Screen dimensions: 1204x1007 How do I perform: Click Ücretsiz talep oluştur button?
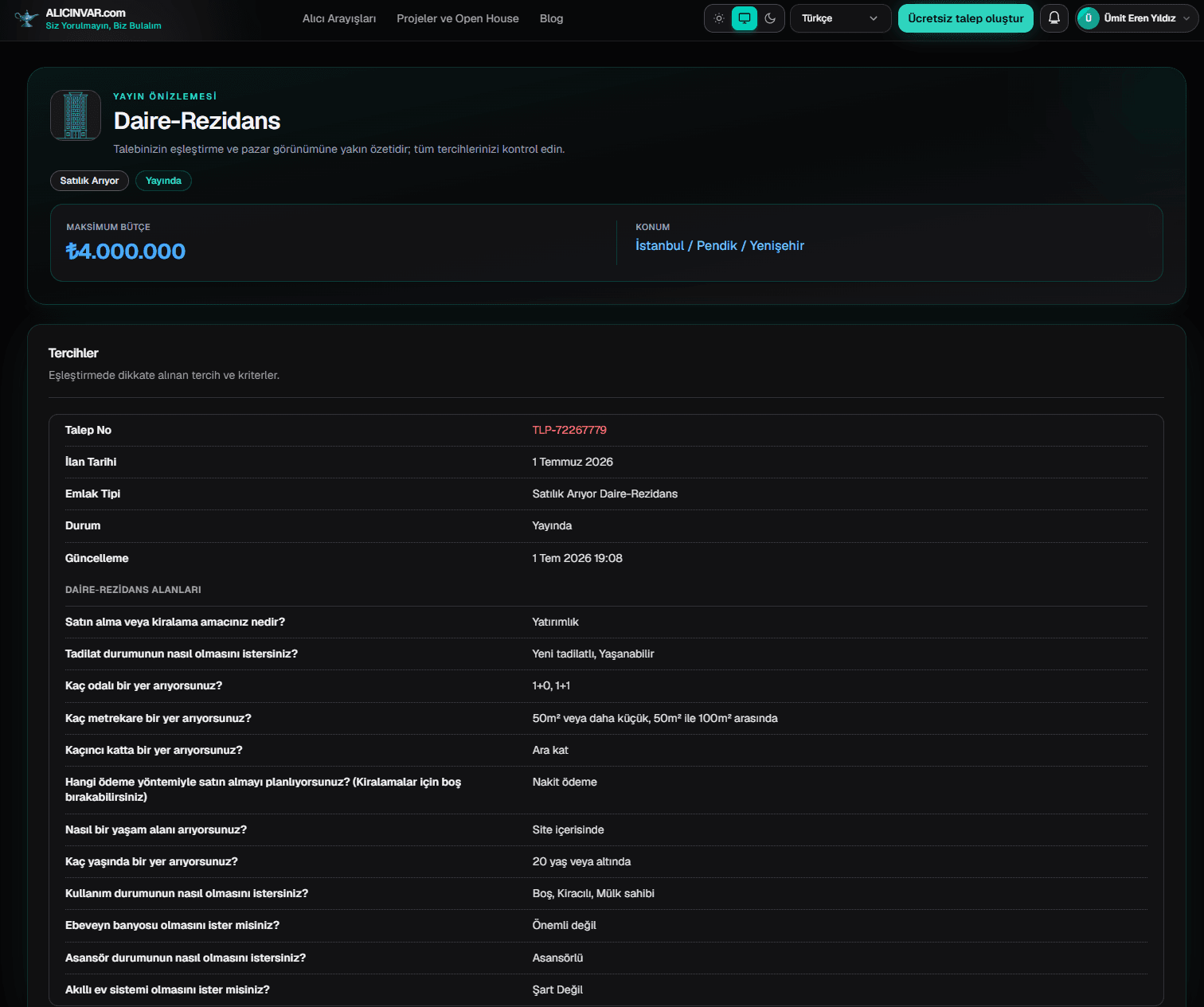coord(966,18)
